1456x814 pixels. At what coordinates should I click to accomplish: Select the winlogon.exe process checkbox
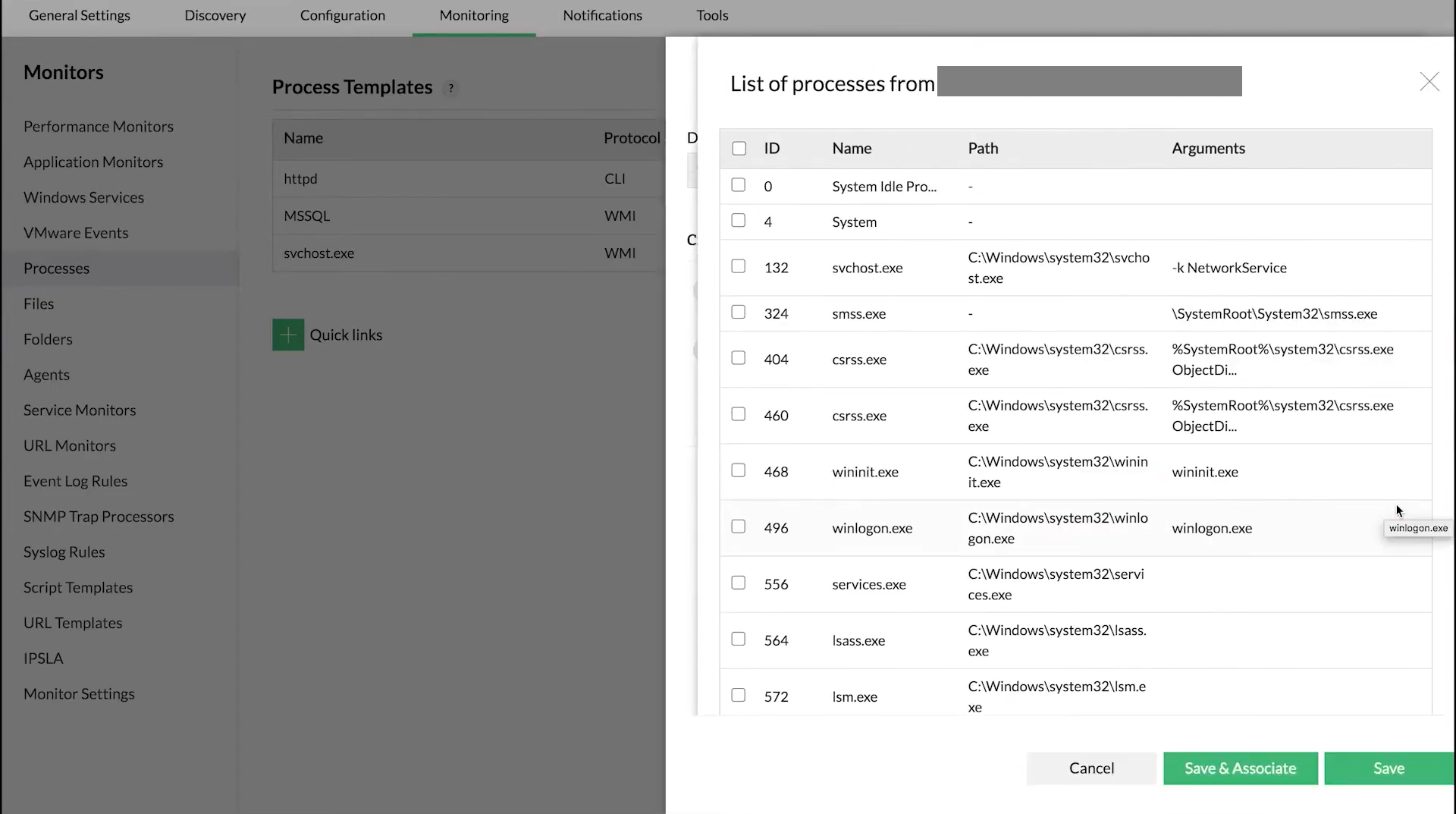(x=738, y=527)
